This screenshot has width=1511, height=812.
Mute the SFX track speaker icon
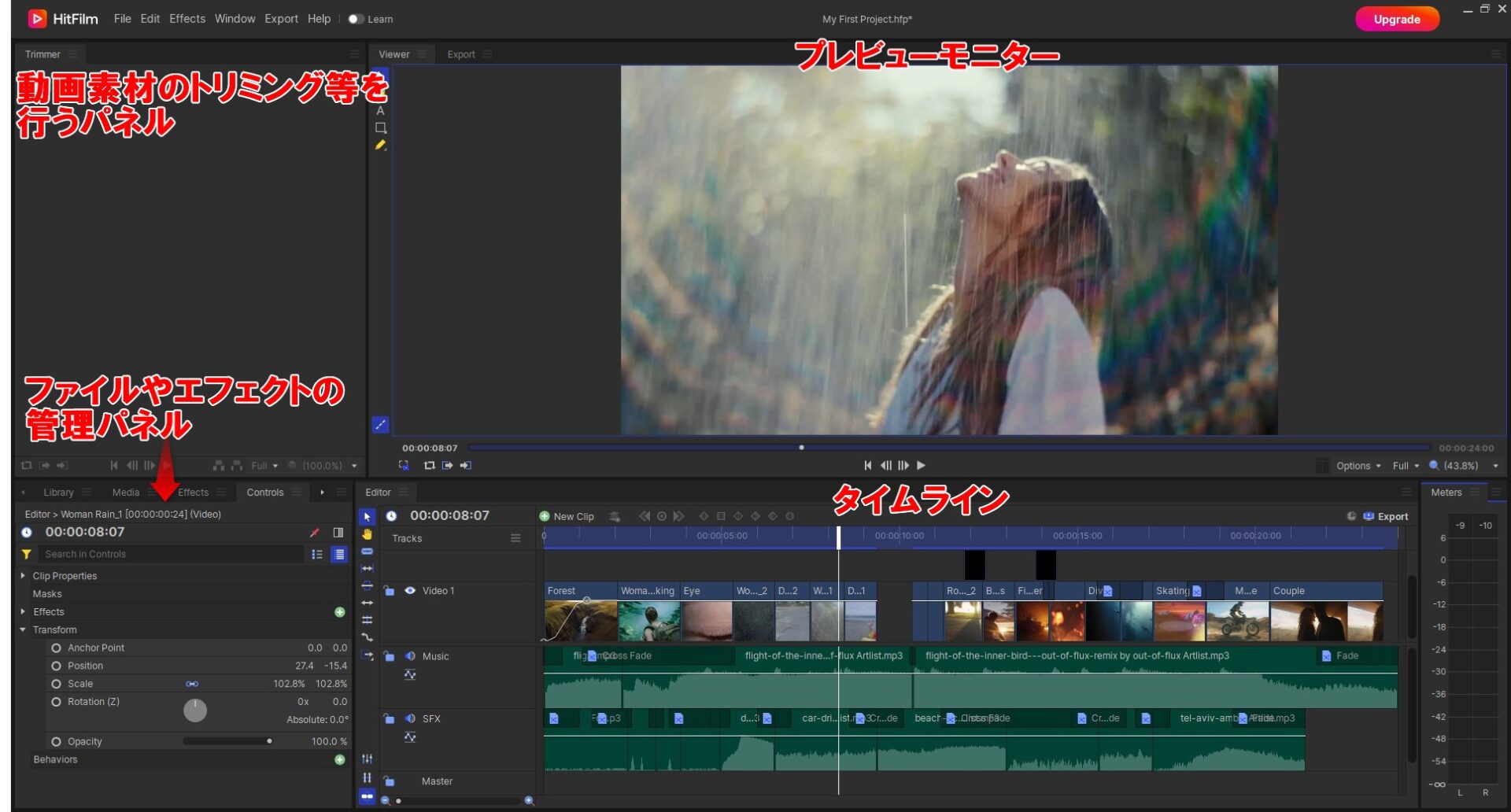tap(410, 718)
